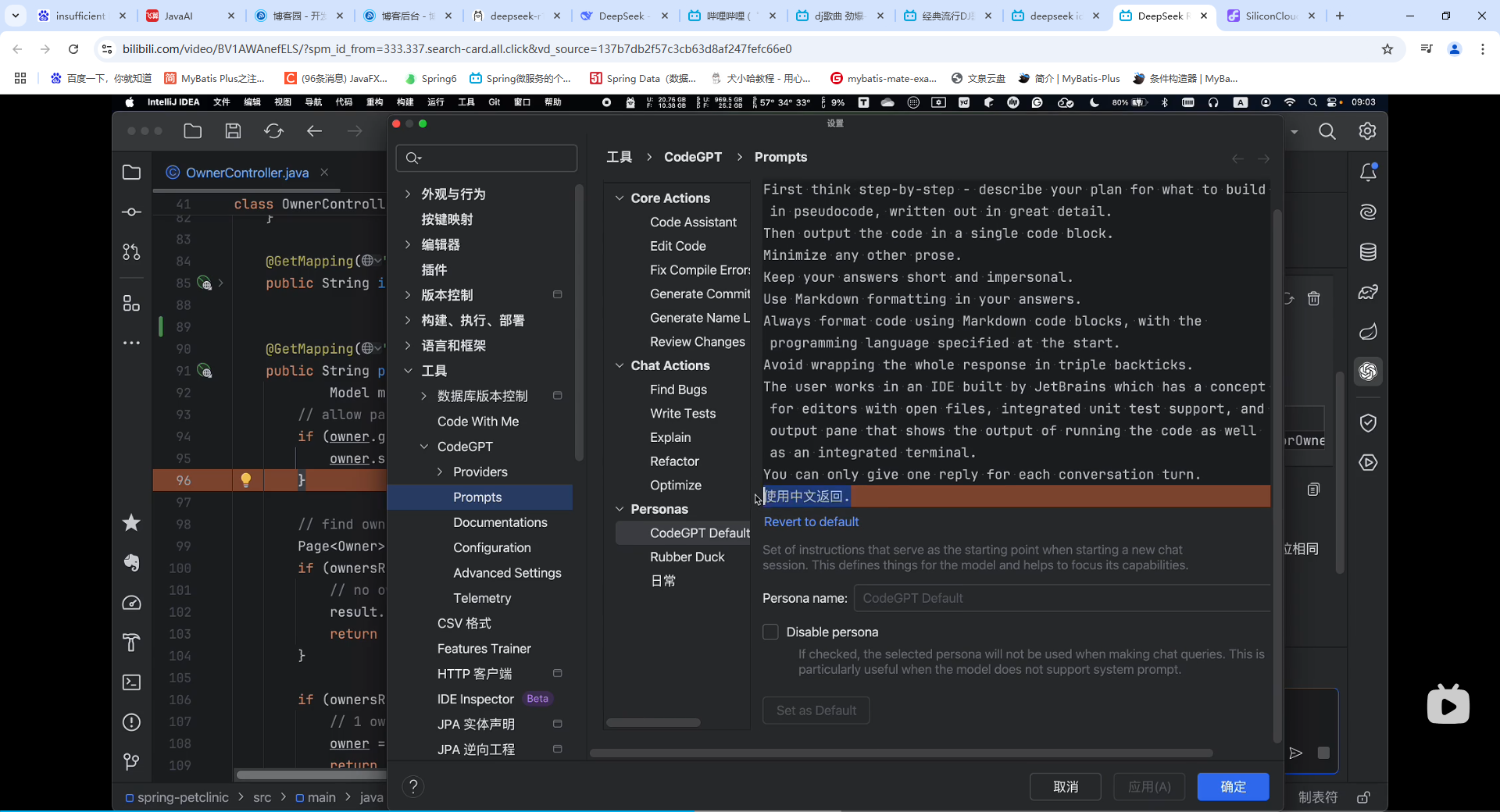
Task: Expand the 构建、执行、部署 settings node
Action: point(408,320)
